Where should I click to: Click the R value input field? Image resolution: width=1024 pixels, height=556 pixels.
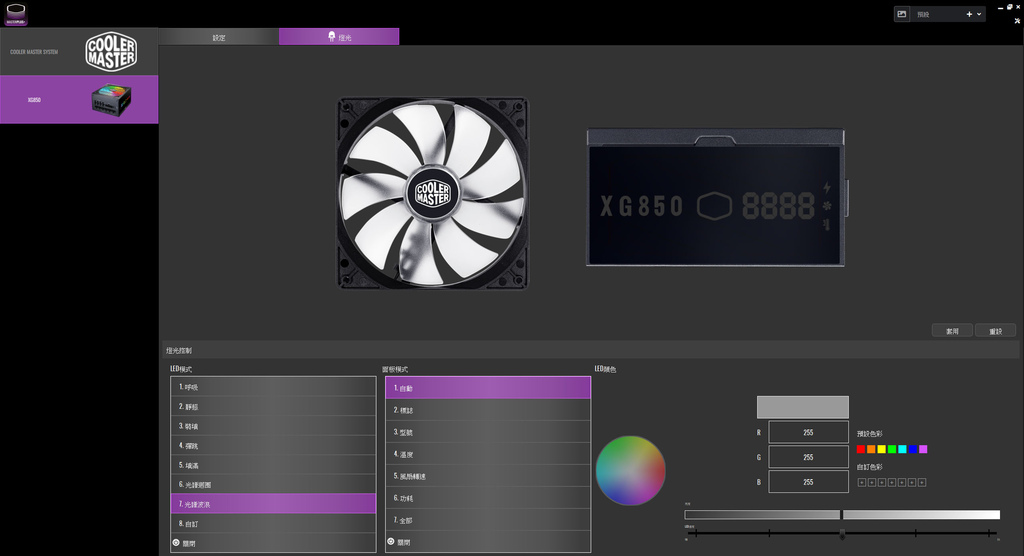point(808,433)
